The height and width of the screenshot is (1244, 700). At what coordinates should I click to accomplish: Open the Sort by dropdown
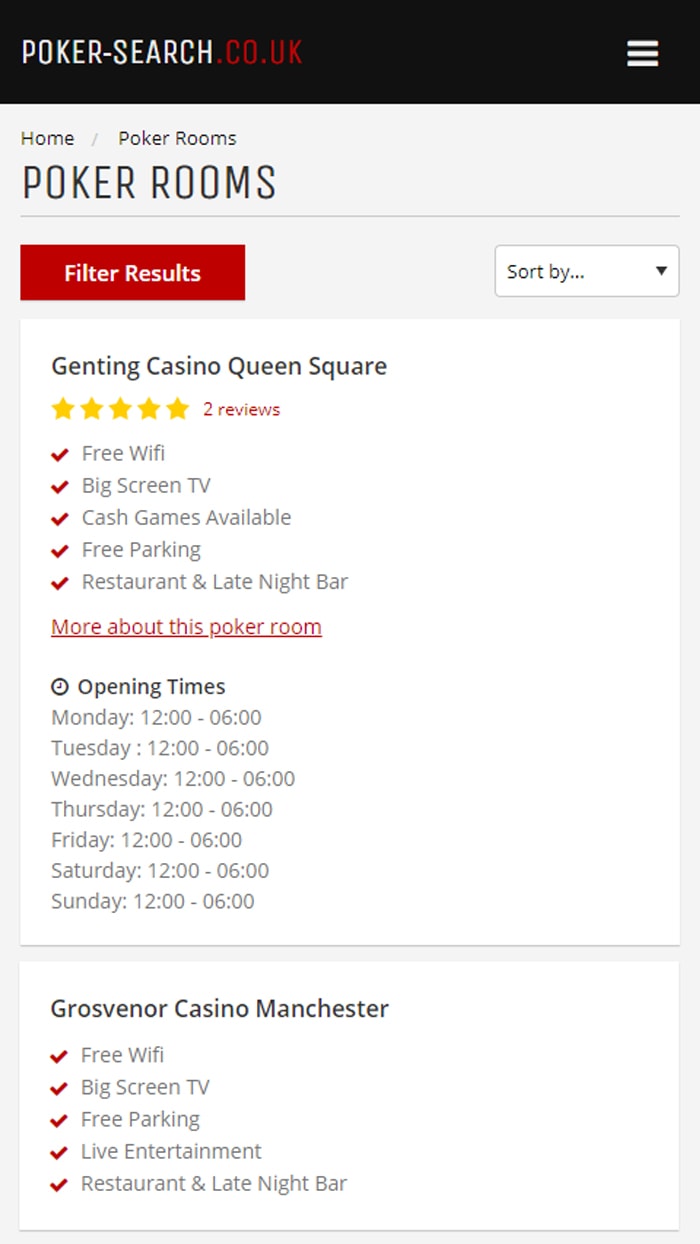(587, 271)
